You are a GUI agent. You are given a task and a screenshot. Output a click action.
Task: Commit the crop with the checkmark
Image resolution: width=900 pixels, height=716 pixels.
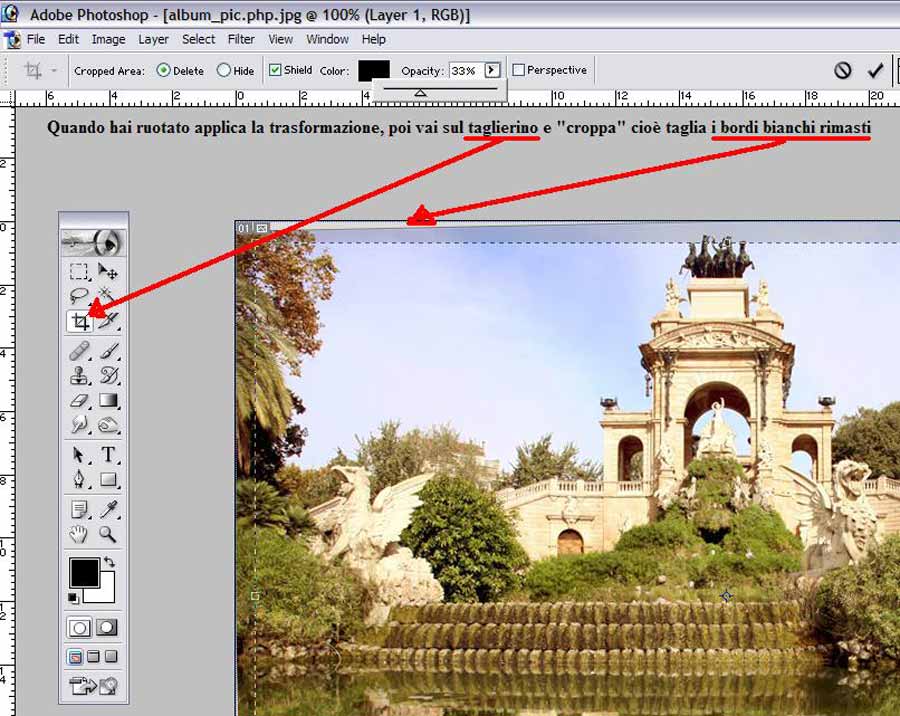pos(875,70)
